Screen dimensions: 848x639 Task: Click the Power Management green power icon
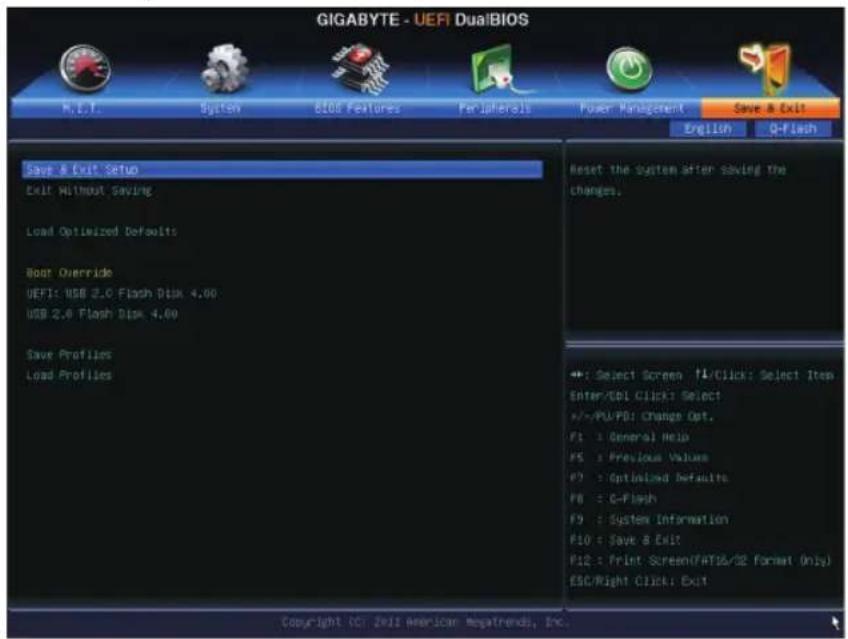pyautogui.click(x=629, y=69)
